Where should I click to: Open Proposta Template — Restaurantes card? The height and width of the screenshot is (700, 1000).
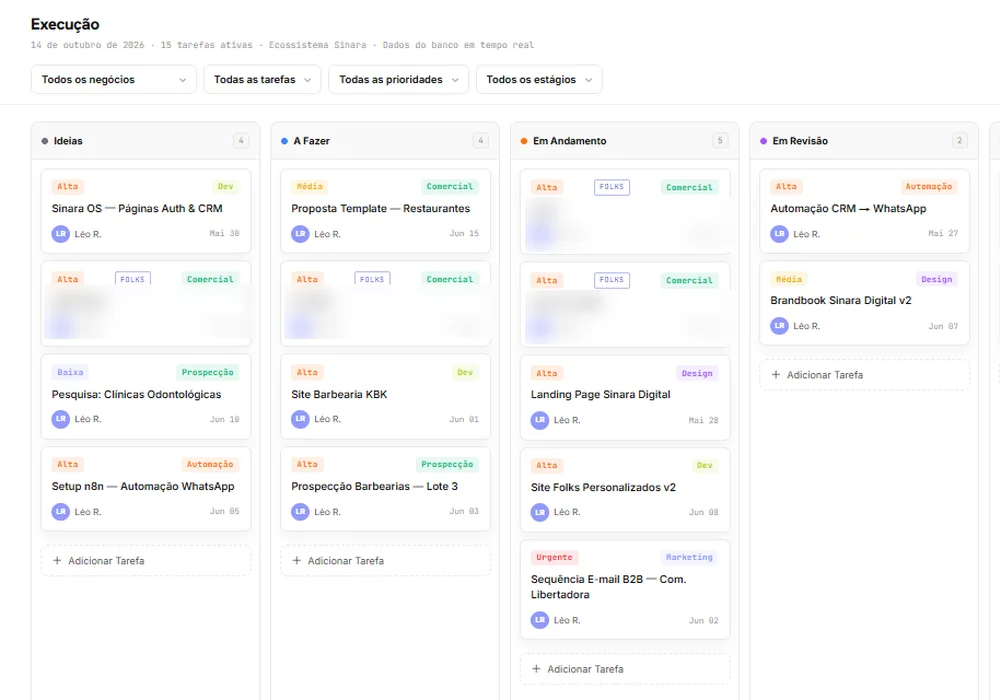click(x=386, y=211)
